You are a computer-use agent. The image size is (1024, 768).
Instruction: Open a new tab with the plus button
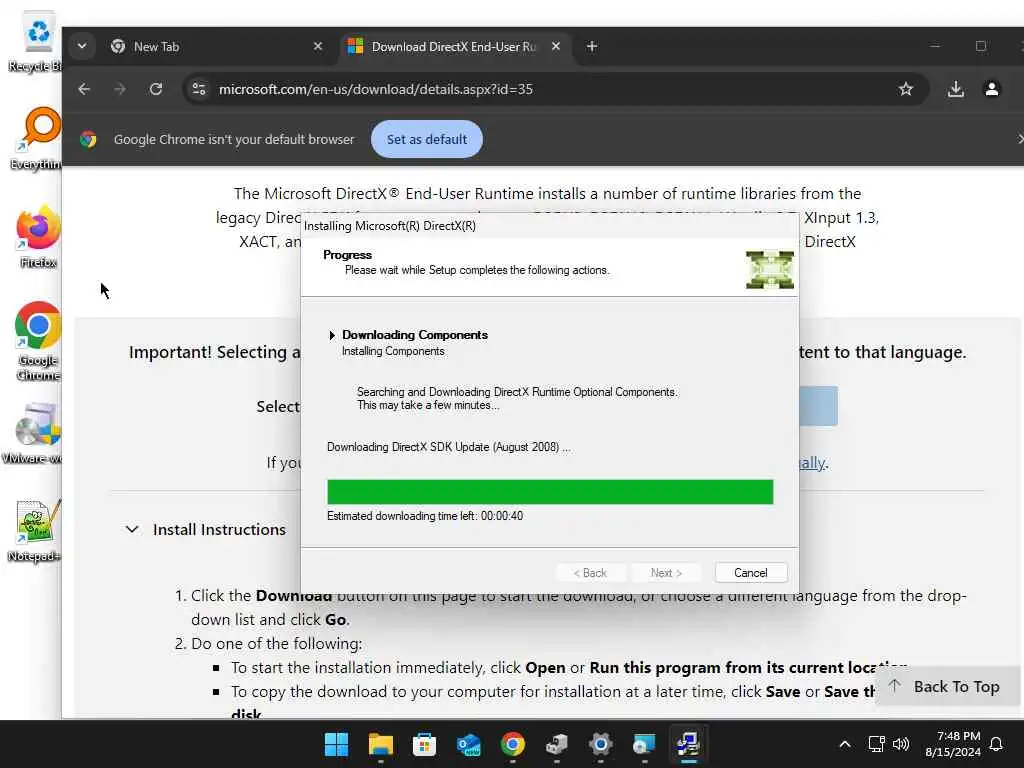coord(592,46)
